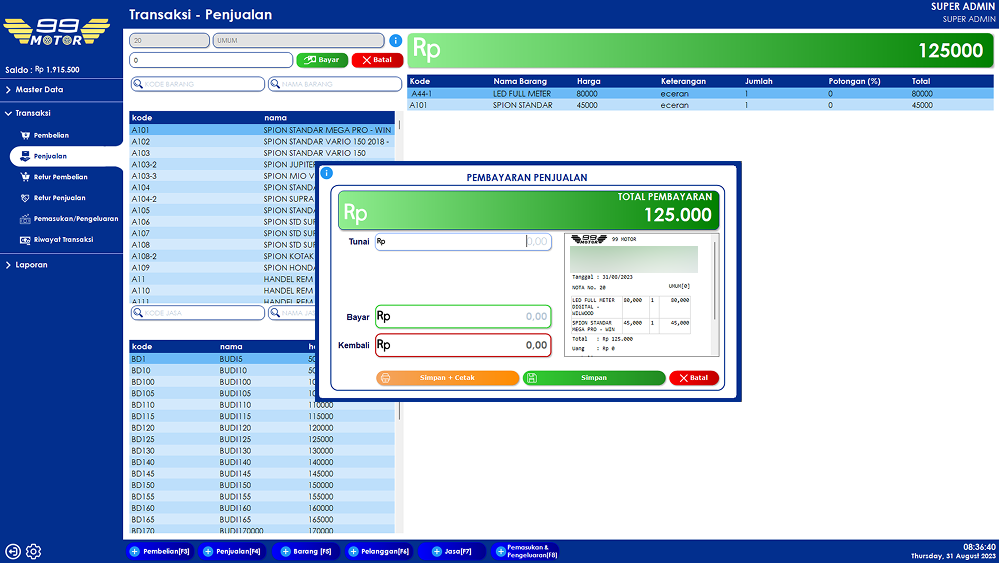Click the green Bayar button
The image size is (999, 563).
(322, 60)
